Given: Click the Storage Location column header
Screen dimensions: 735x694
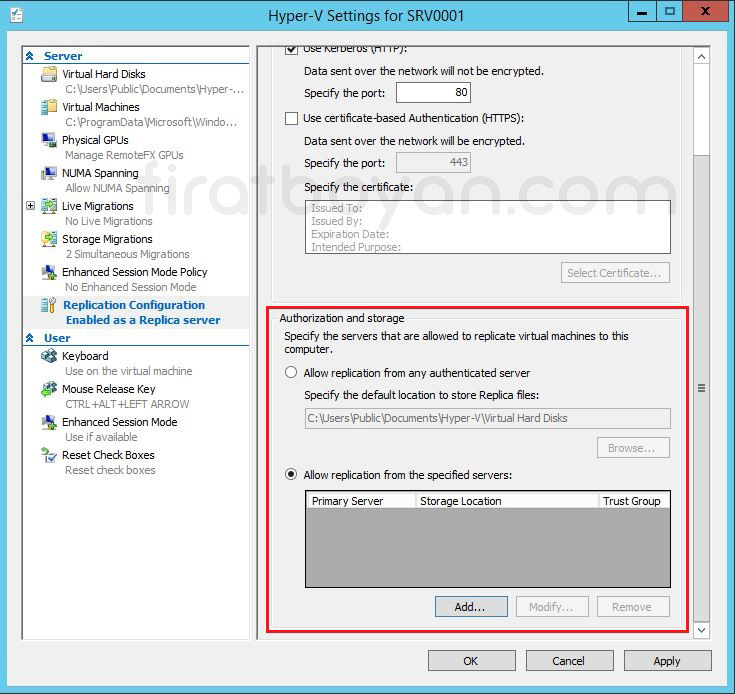Looking at the screenshot, I should pos(507,501).
